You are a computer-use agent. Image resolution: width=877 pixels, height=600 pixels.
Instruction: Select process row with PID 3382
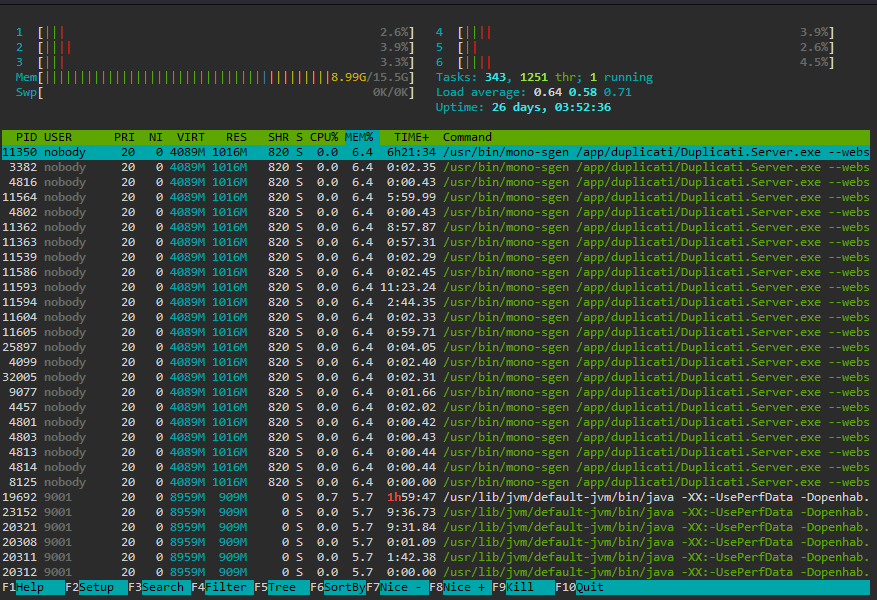click(x=436, y=167)
